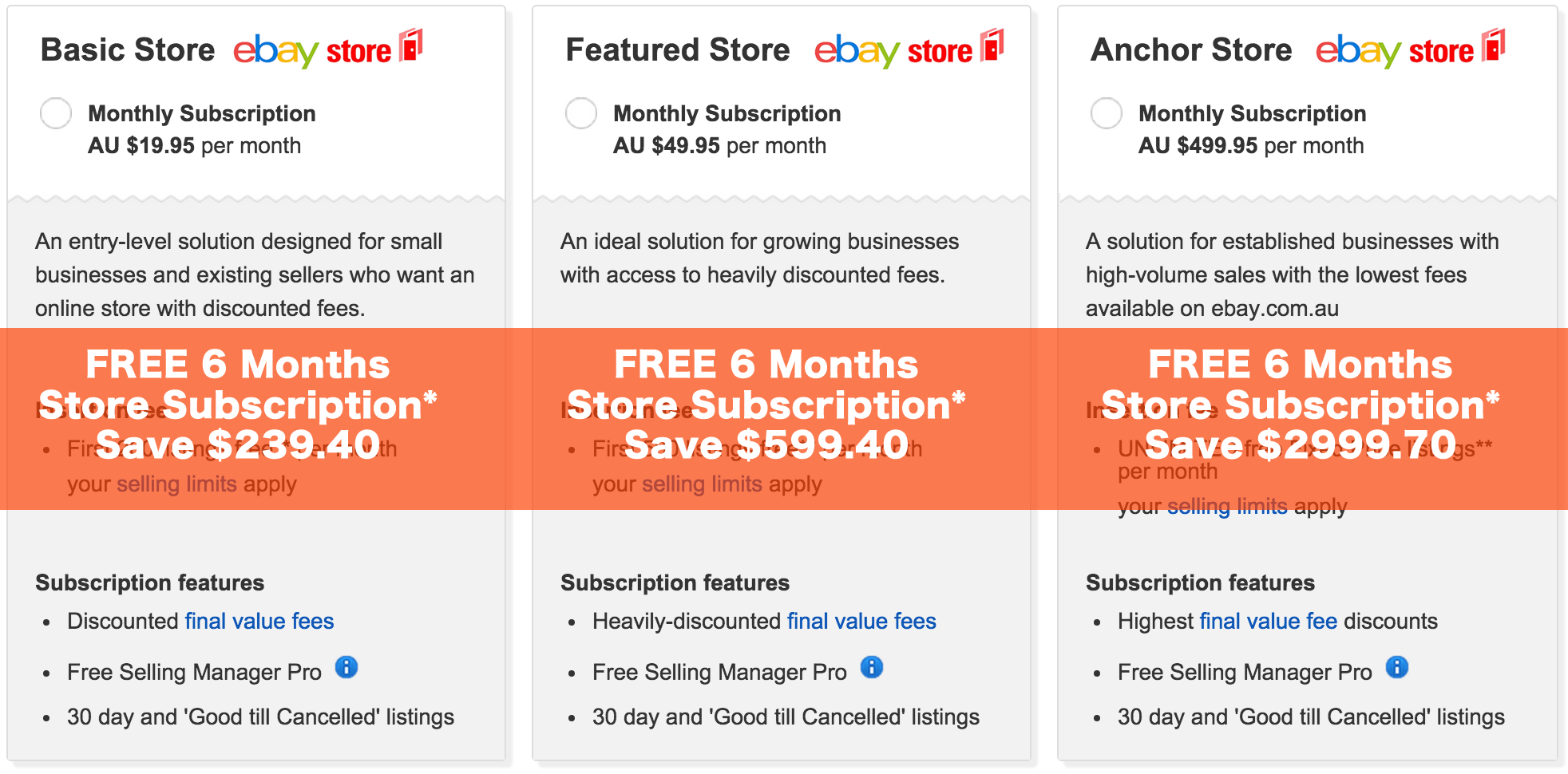Click Basic Store FREE 6 Months banner
The image size is (1568, 774).
pyautogui.click(x=238, y=365)
